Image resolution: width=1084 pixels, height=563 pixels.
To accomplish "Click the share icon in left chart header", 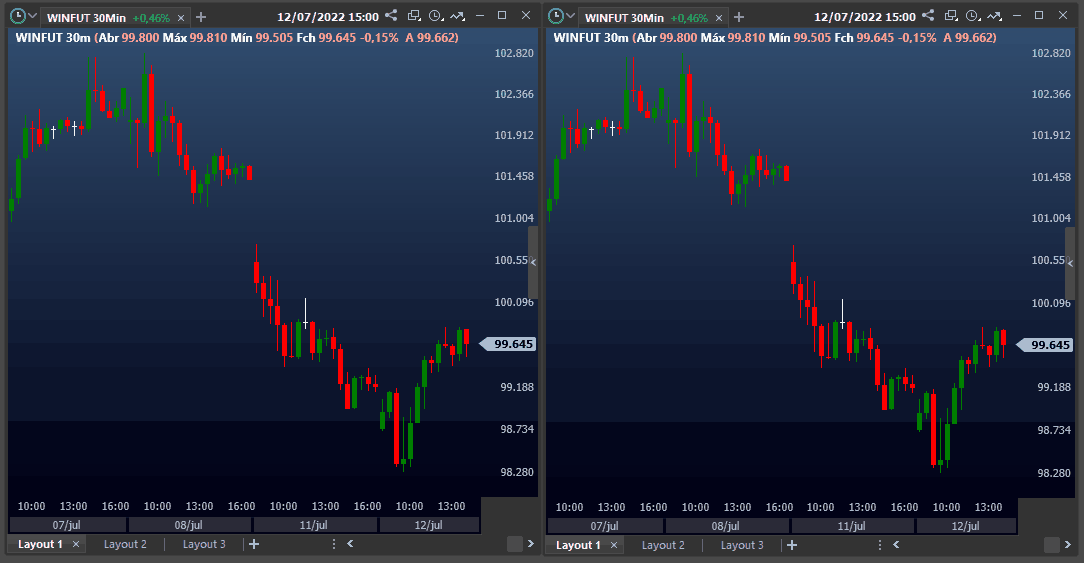I will pyautogui.click(x=391, y=15).
